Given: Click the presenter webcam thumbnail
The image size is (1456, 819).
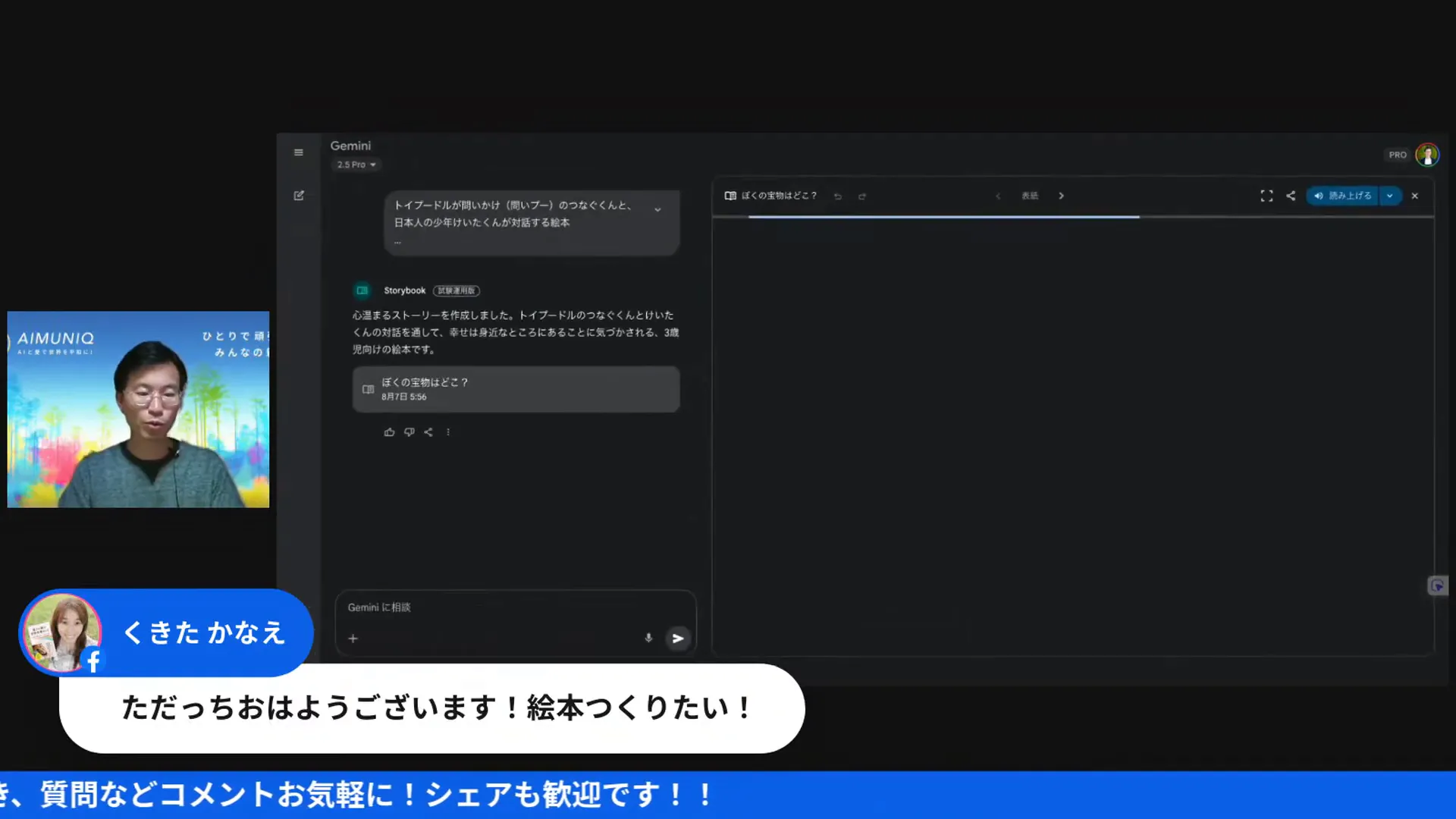Looking at the screenshot, I should pos(138,409).
